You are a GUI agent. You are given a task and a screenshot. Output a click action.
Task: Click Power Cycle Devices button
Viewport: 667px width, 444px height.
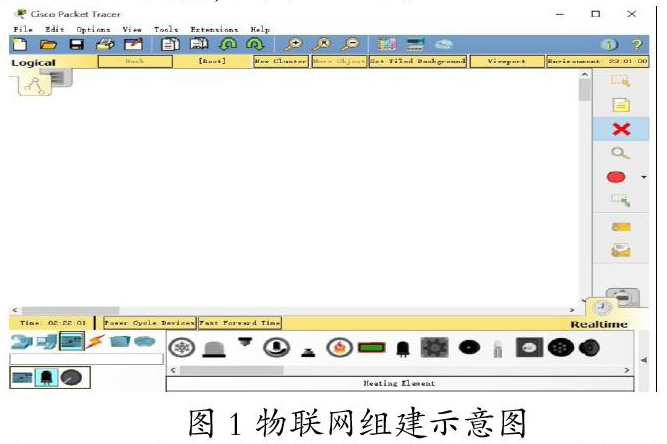tap(150, 323)
